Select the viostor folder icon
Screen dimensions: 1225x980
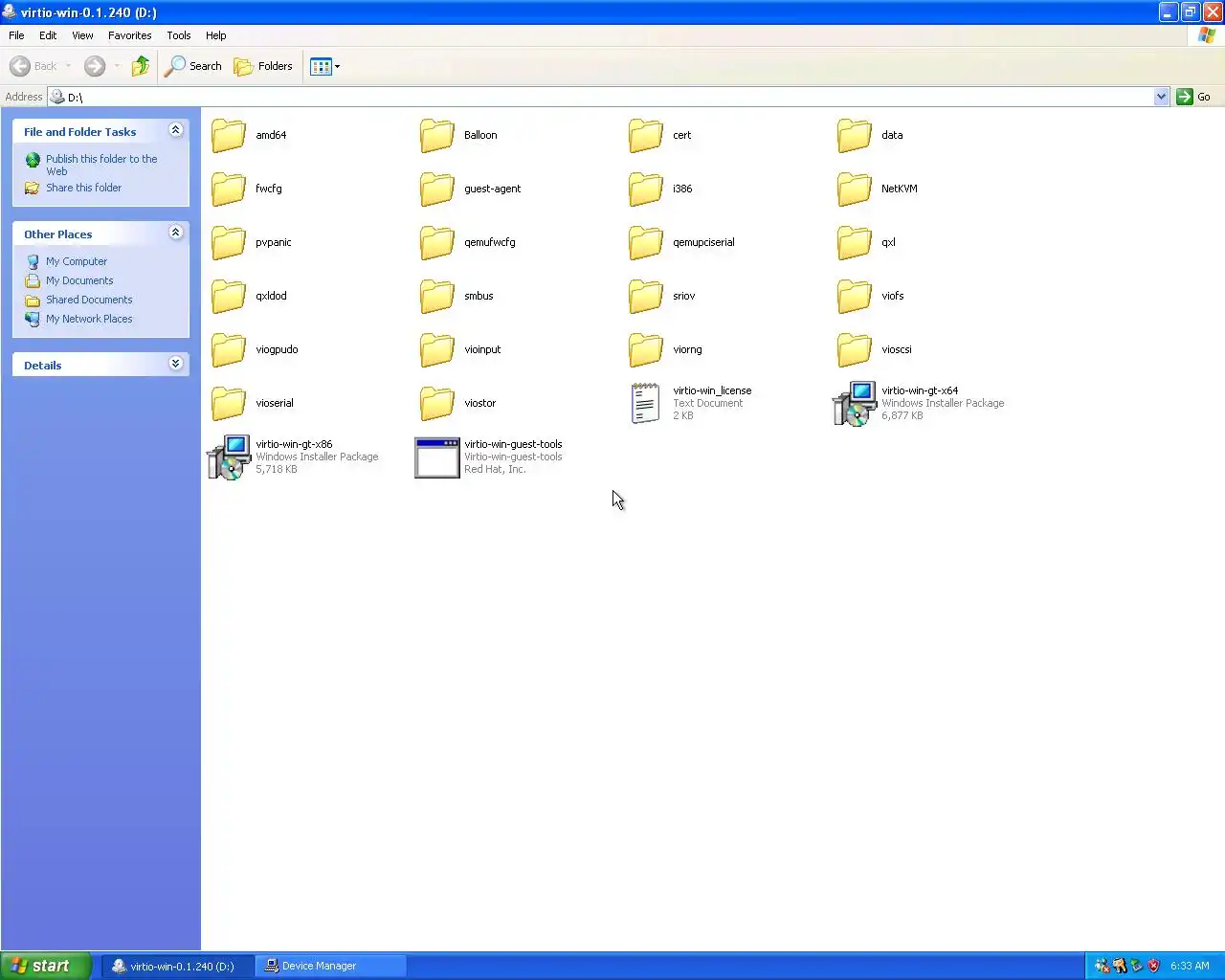coord(437,403)
